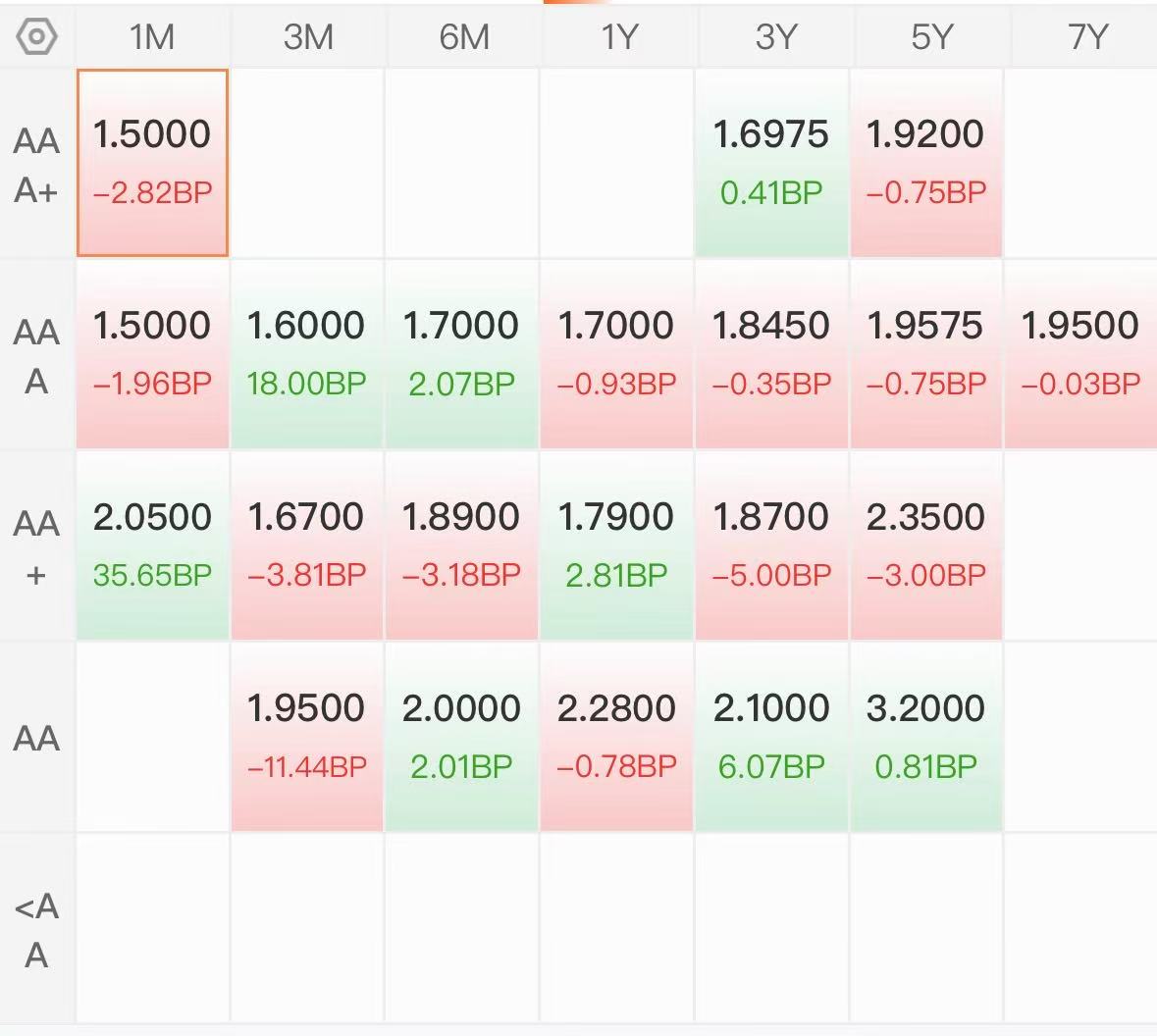Open AA 1Y cell showing 2.2800
This screenshot has width=1157, height=1036.
(617, 737)
